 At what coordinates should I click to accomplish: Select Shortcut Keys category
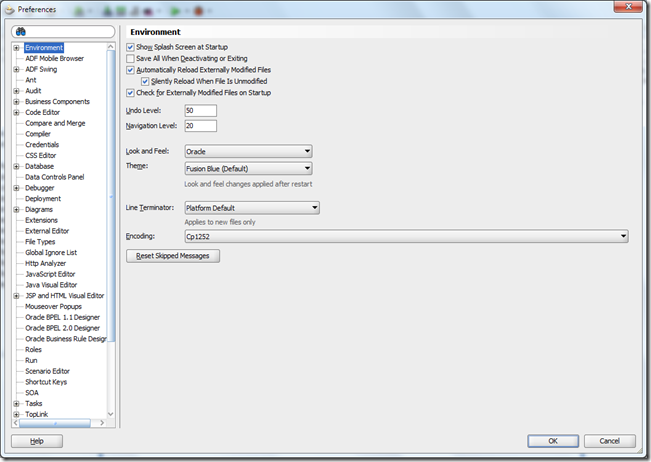pyautogui.click(x=46, y=382)
